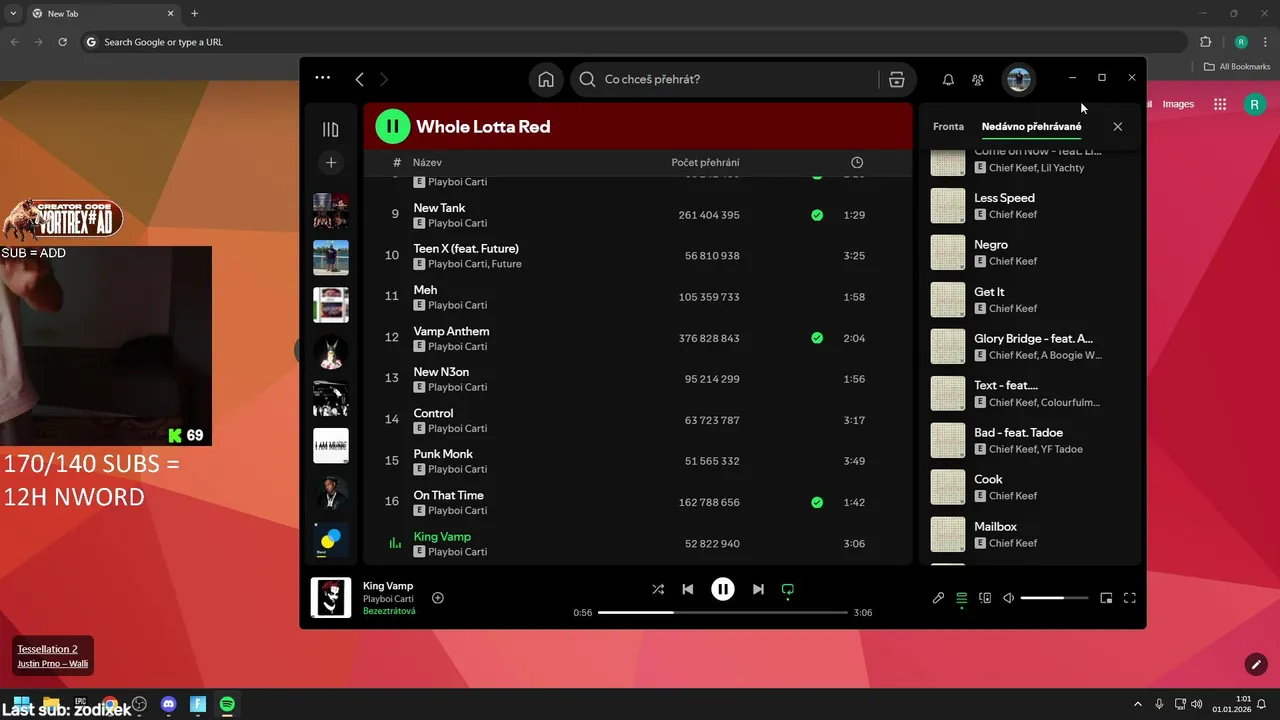Select the Nedávno přehrávané tab
The image size is (1280, 720).
[1031, 127]
